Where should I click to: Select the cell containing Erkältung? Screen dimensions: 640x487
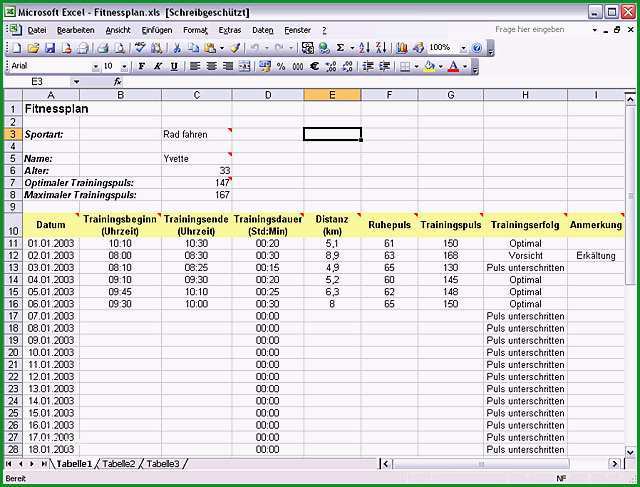pyautogui.click(x=596, y=256)
